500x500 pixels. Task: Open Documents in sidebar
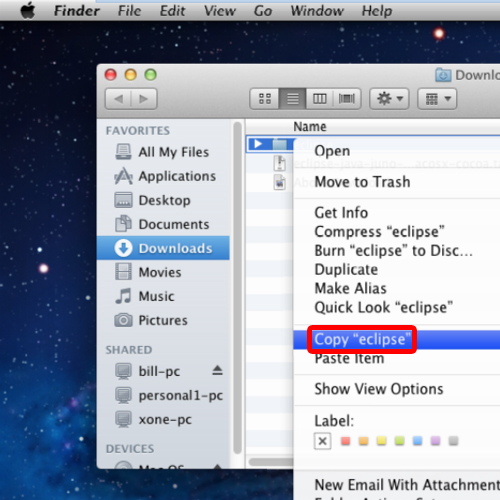[x=163, y=224]
